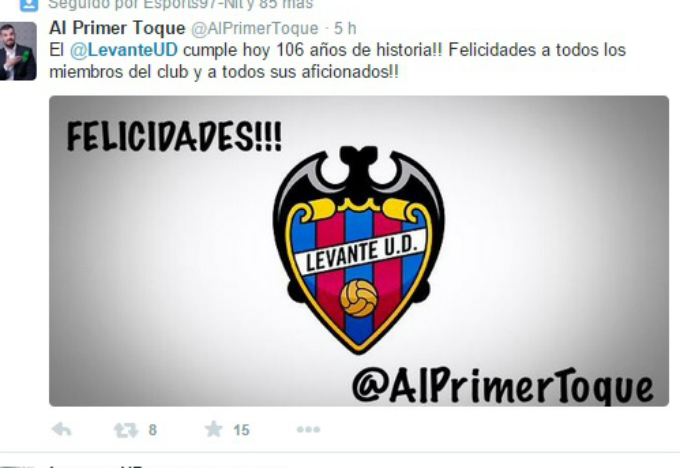The image size is (680, 468).
Task: Click 'Seguido por Esports97-Nit y 85 más'
Action: [180, 5]
